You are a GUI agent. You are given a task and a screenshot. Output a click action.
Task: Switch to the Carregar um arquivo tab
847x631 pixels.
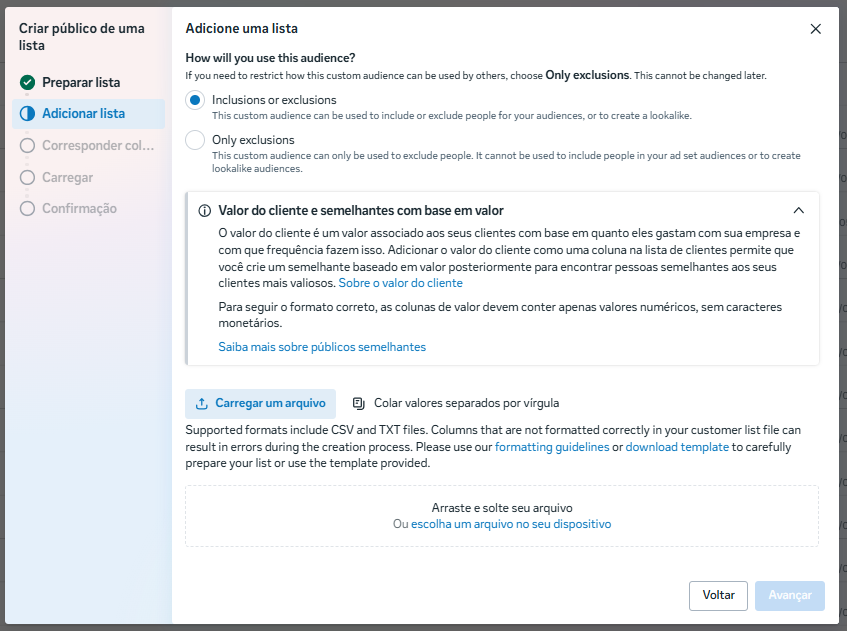click(x=260, y=404)
